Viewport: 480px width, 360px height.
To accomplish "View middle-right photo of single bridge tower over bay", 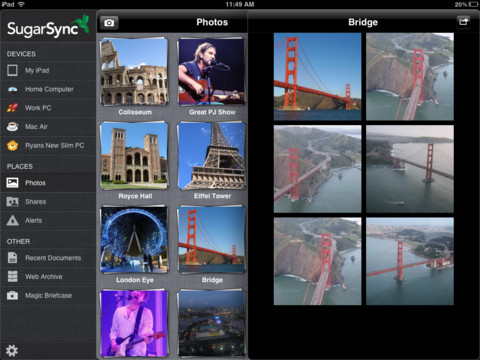I will pyautogui.click(x=410, y=169).
